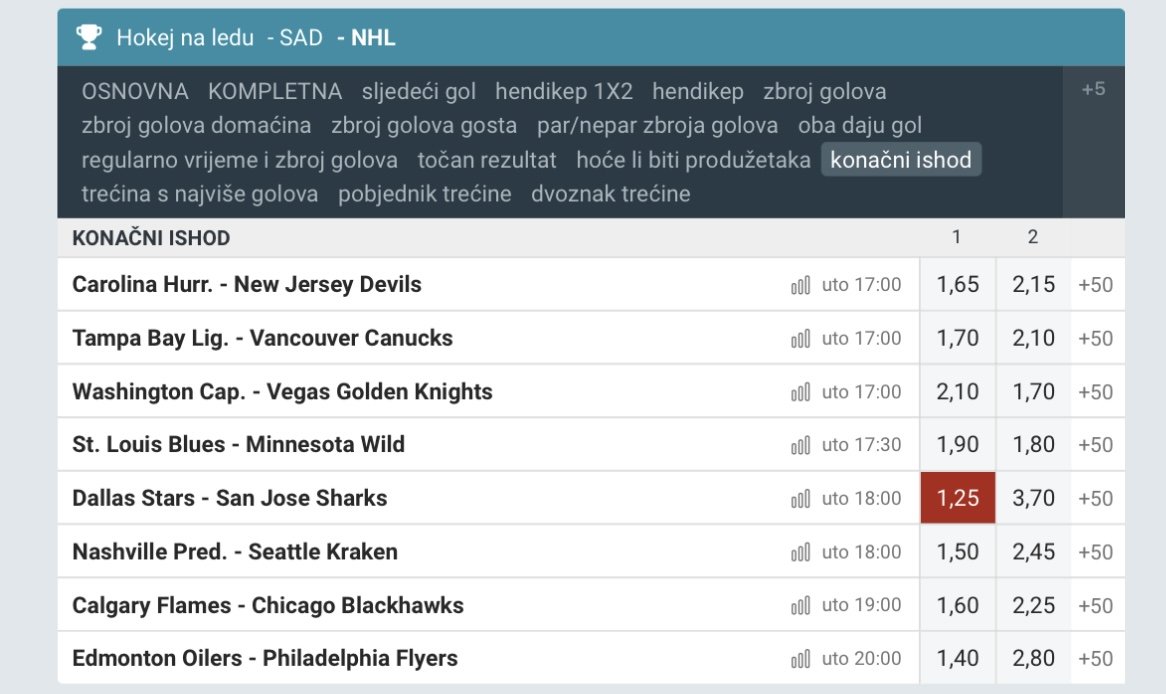Open St. Louis Blues - Minnesota Wild match
The height and width of the screenshot is (694, 1166).
[238, 445]
